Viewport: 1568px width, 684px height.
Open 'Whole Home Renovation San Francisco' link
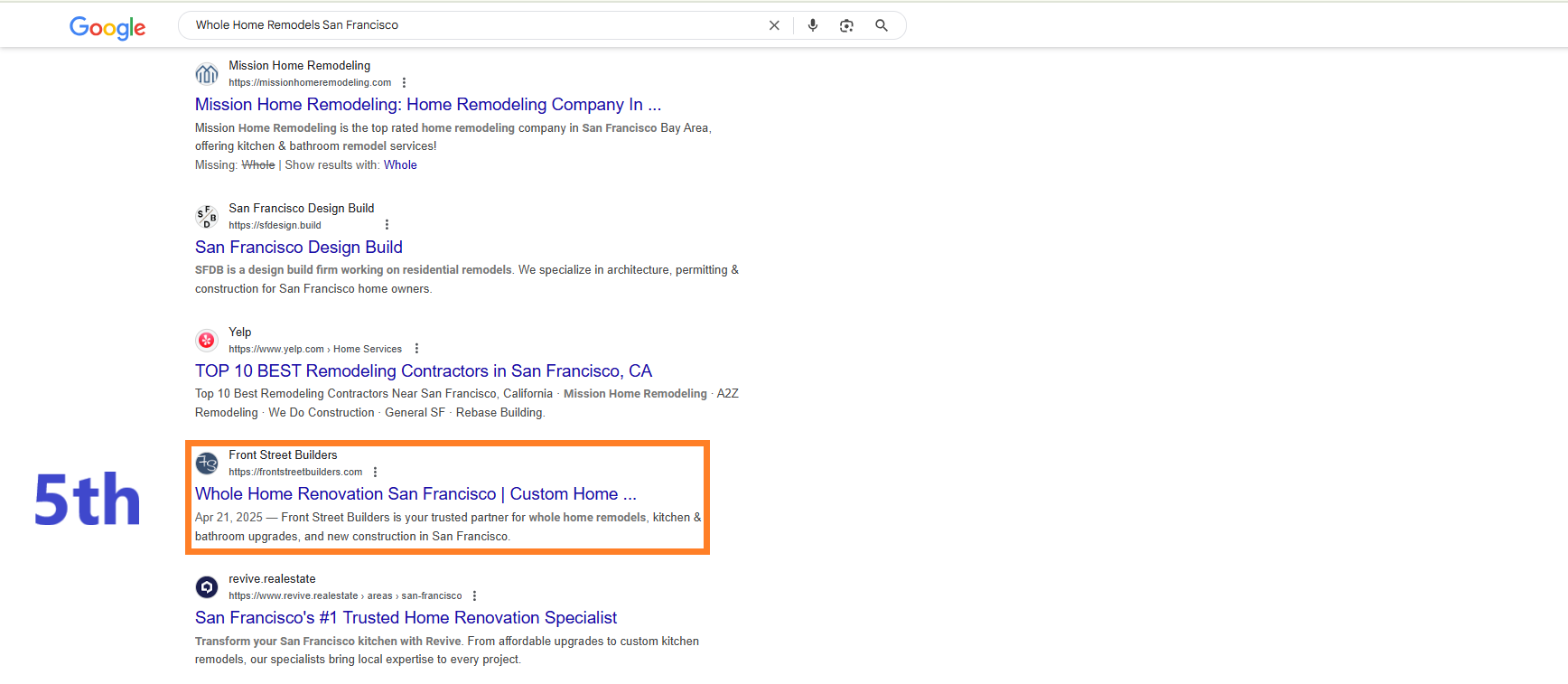(415, 494)
